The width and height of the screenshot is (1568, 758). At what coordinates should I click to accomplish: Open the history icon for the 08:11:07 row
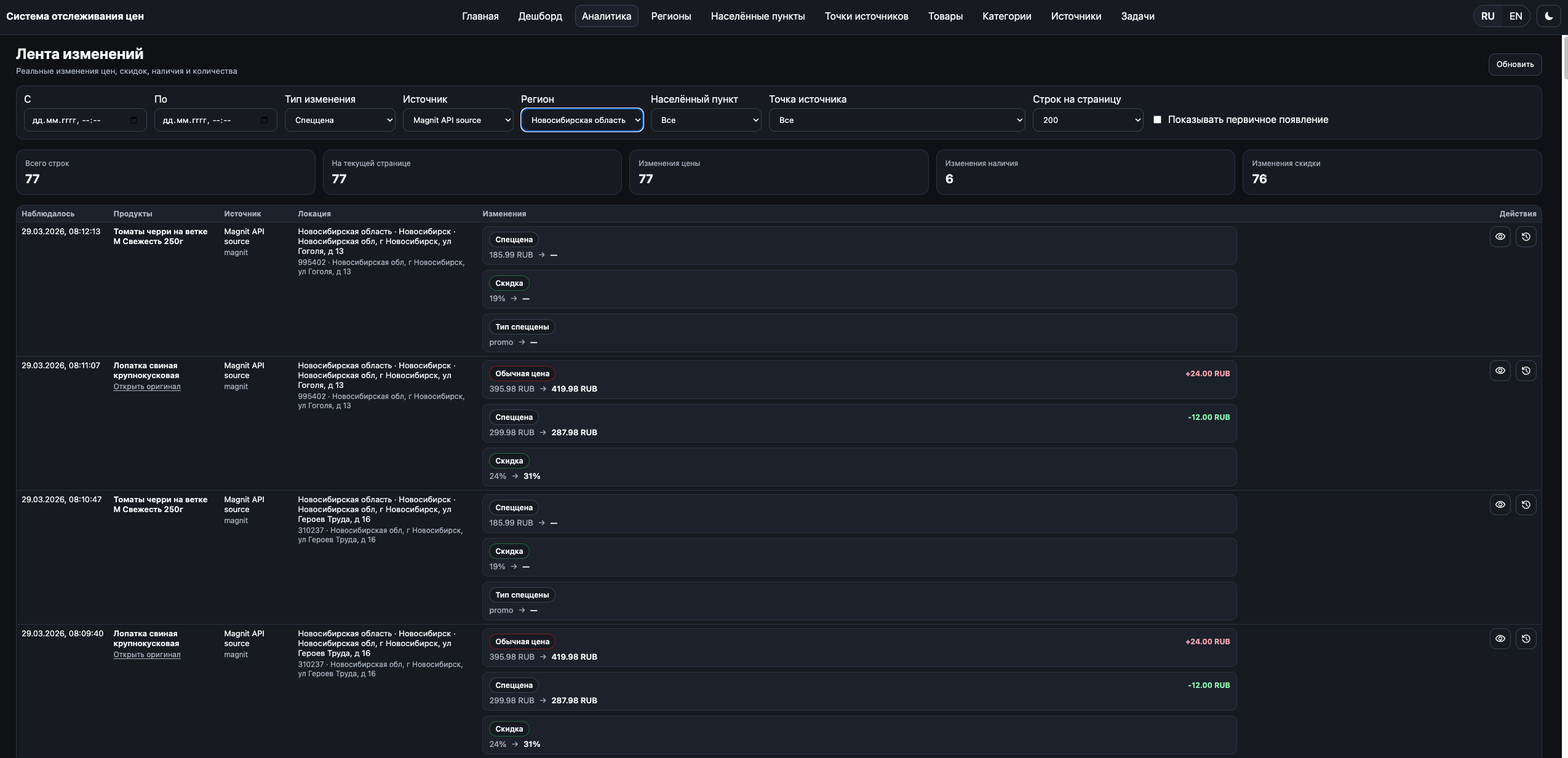pyautogui.click(x=1526, y=371)
